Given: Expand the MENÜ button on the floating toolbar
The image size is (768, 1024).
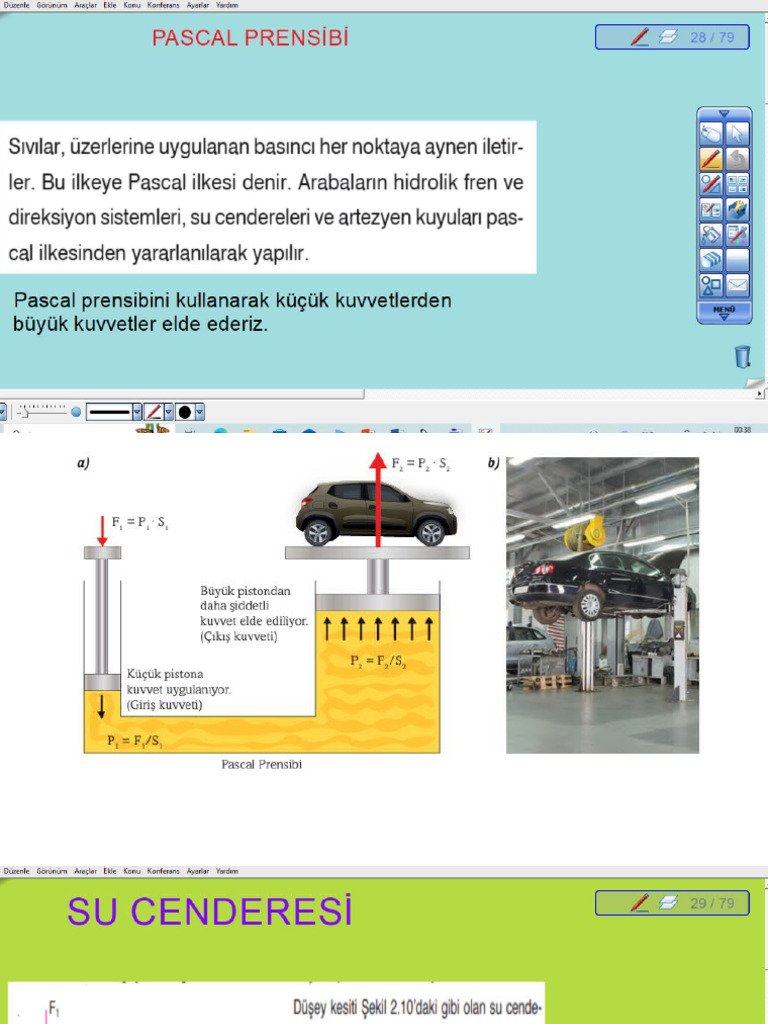Looking at the screenshot, I should [x=724, y=312].
